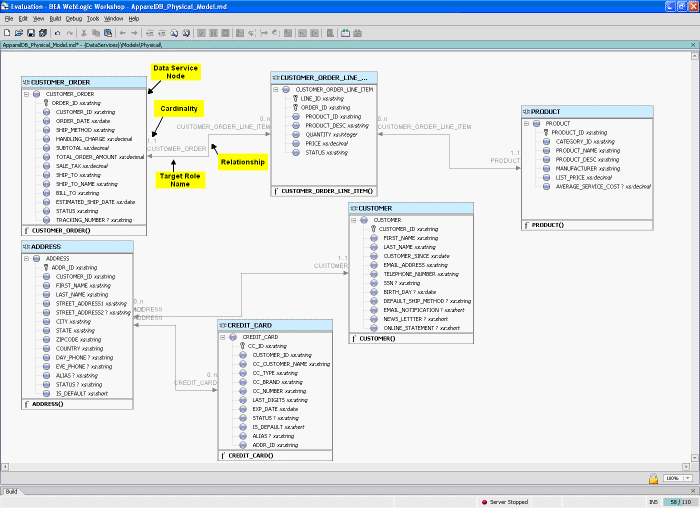Image resolution: width=700 pixels, height=508 pixels.
Task: Click the Undo toolbar icon
Action: [x=58, y=33]
